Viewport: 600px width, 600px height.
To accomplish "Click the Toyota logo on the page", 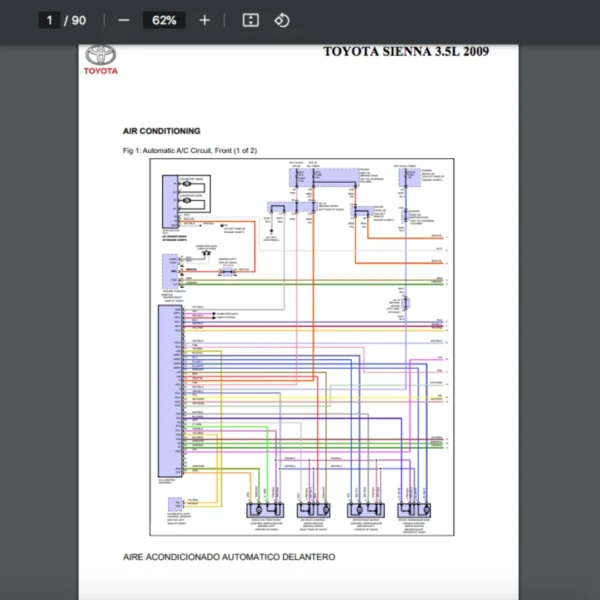I will 100,55.
